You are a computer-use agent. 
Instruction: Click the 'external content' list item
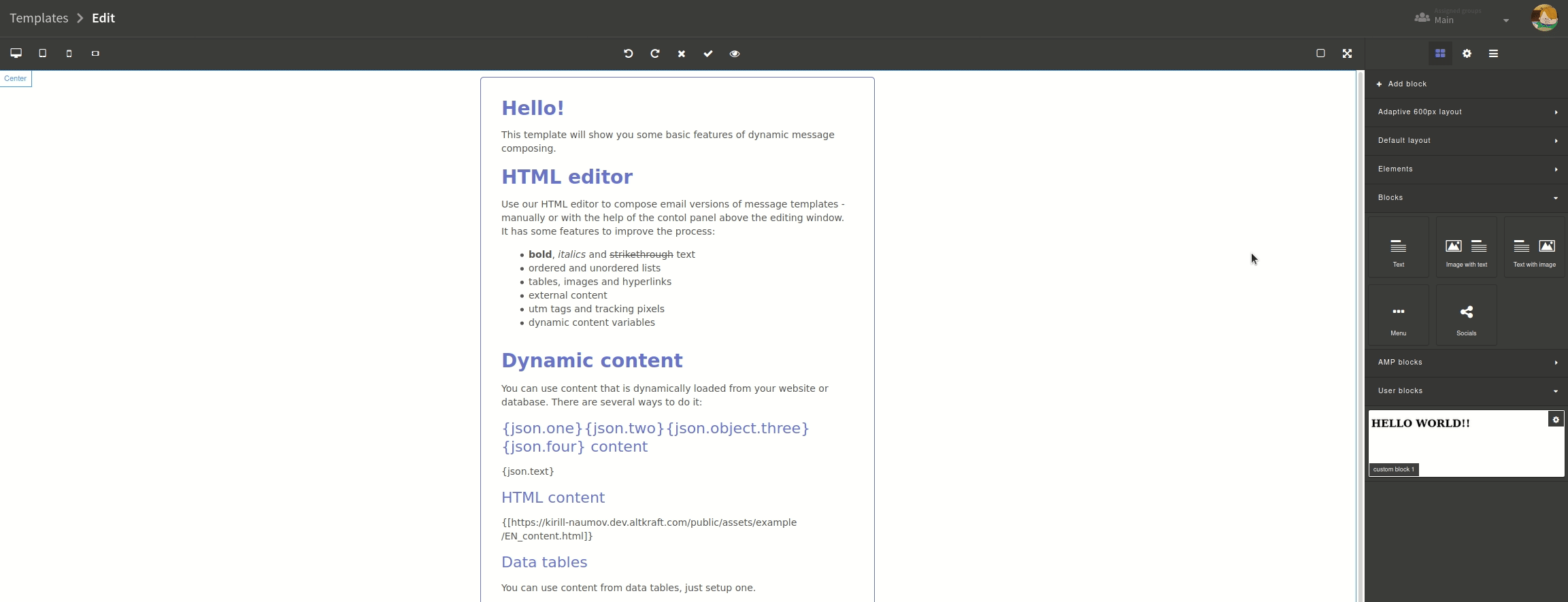pos(568,295)
